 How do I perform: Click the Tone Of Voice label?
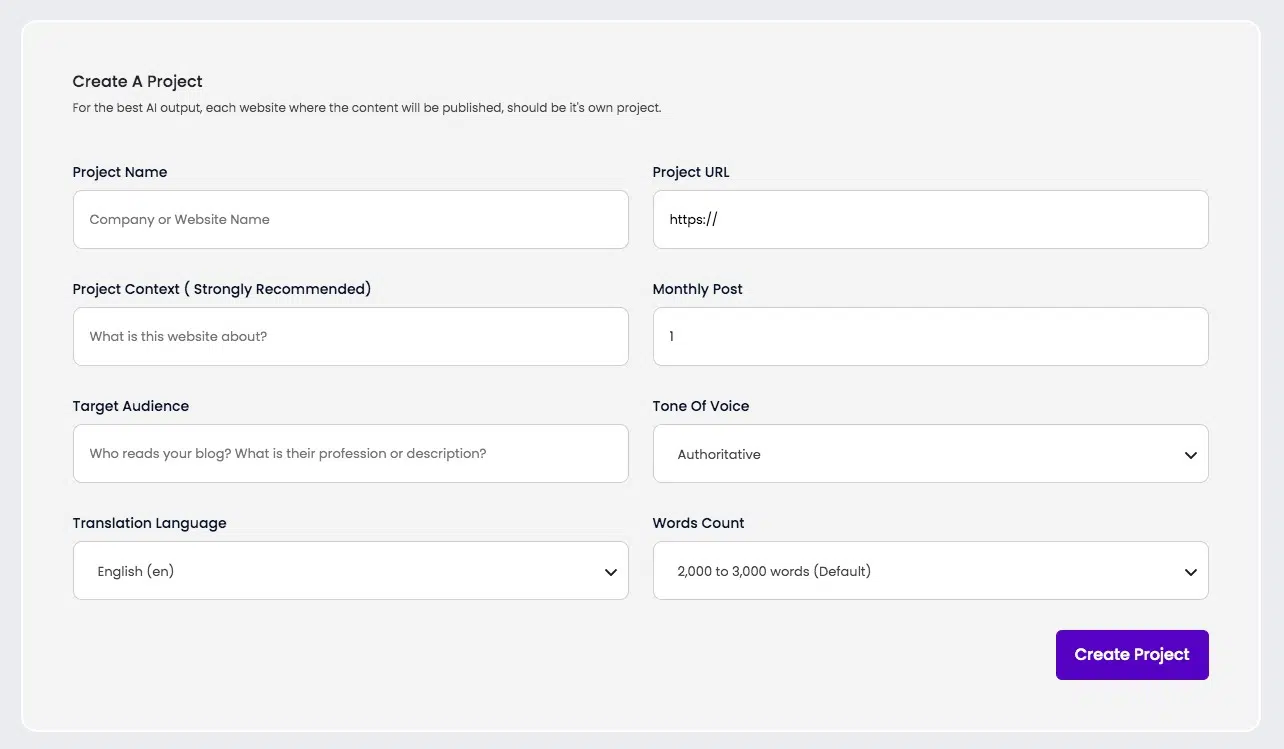[700, 406]
